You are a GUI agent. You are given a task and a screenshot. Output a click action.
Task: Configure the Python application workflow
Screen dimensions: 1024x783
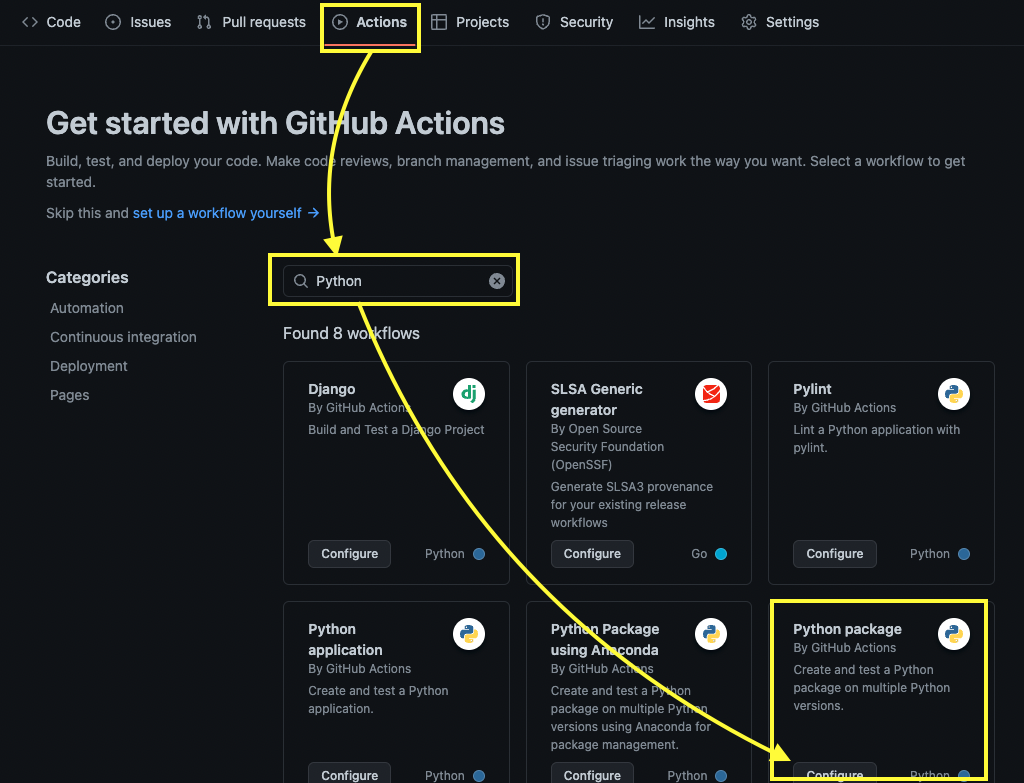click(349, 773)
